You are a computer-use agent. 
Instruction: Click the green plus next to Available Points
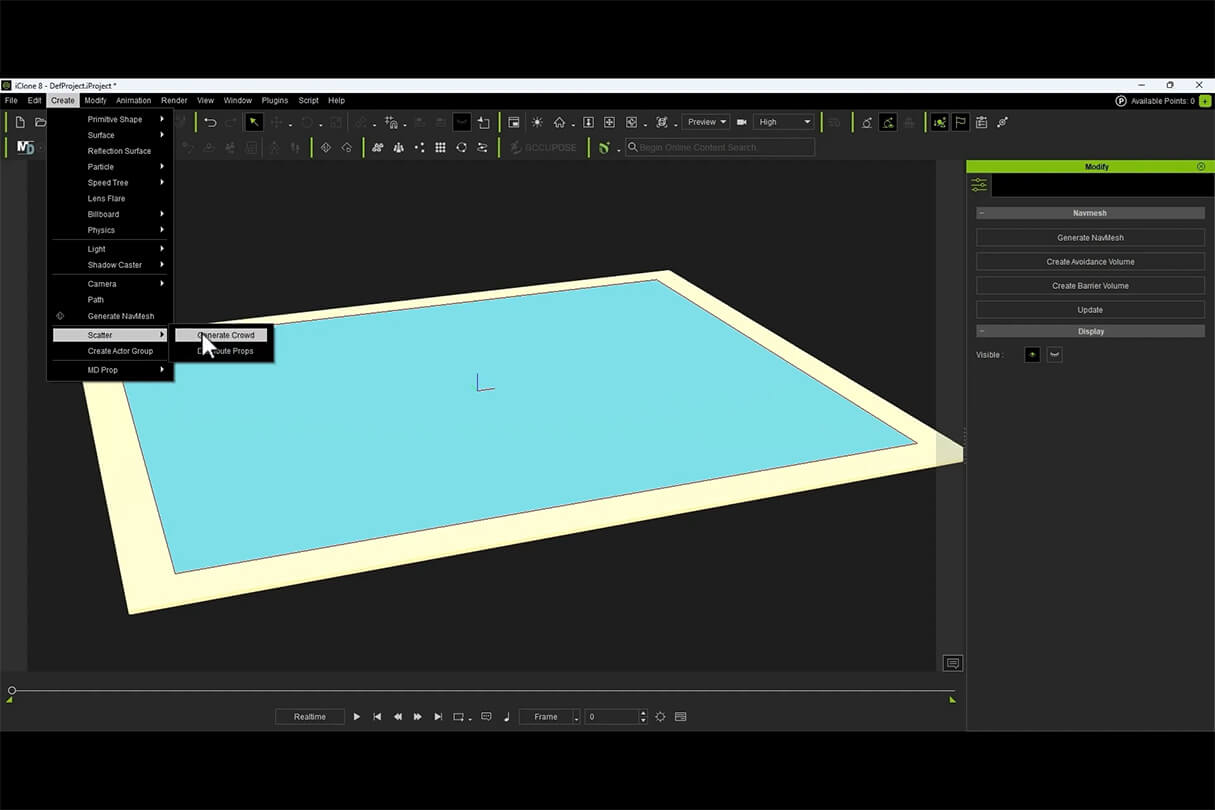tap(1204, 101)
